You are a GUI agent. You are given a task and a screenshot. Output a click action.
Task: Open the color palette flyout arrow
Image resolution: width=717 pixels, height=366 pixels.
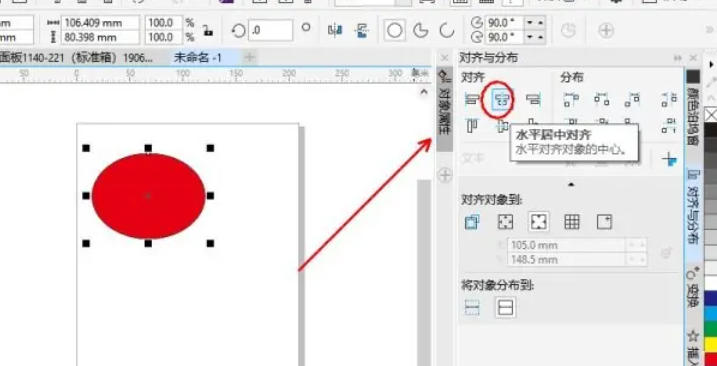pos(711,65)
